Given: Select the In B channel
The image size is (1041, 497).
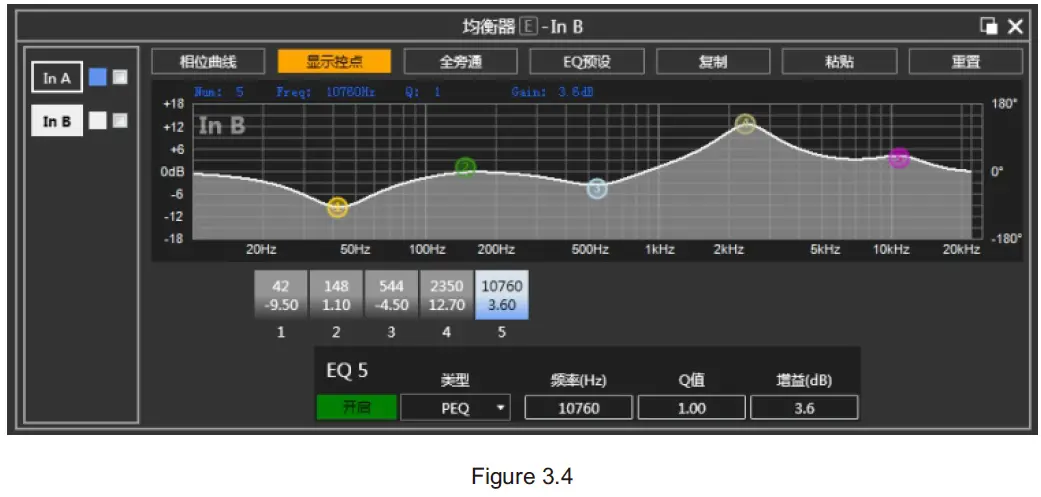Looking at the screenshot, I should point(57,121).
